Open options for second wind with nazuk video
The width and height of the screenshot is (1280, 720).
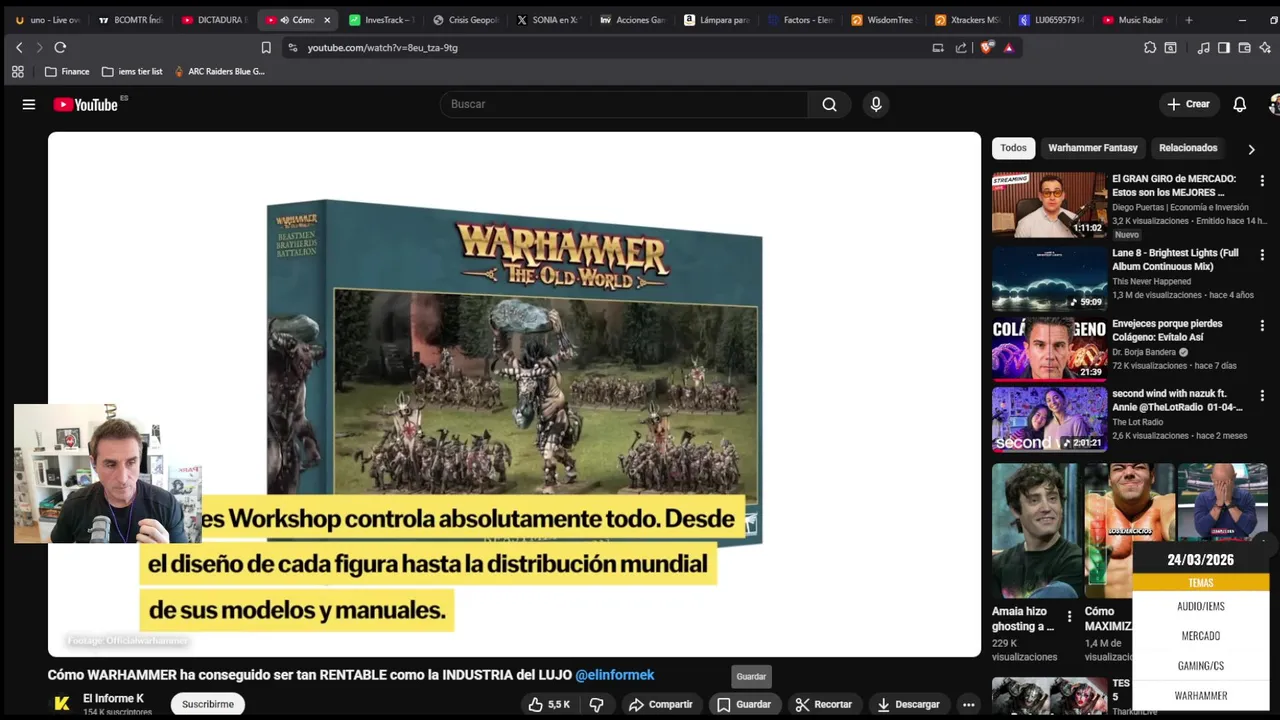[x=1262, y=396]
